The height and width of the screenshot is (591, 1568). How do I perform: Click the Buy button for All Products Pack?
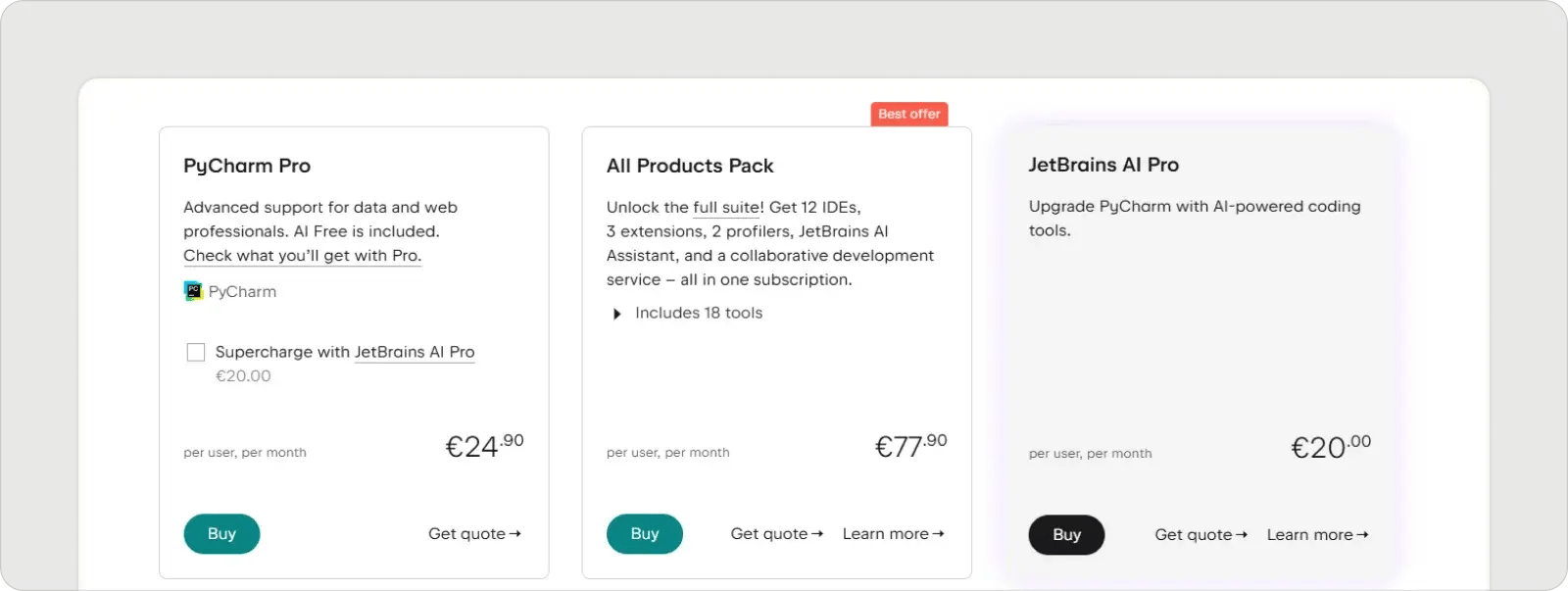(x=645, y=533)
